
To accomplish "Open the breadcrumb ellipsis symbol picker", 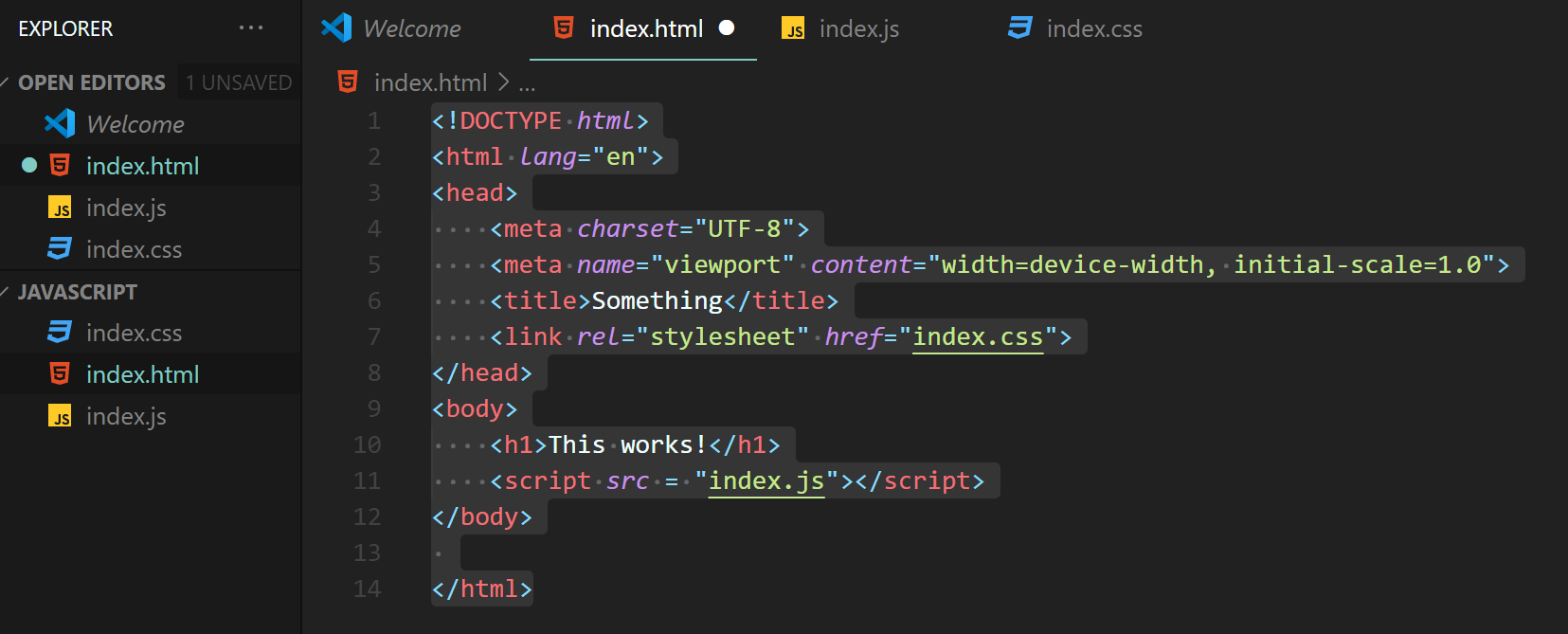I will [527, 85].
